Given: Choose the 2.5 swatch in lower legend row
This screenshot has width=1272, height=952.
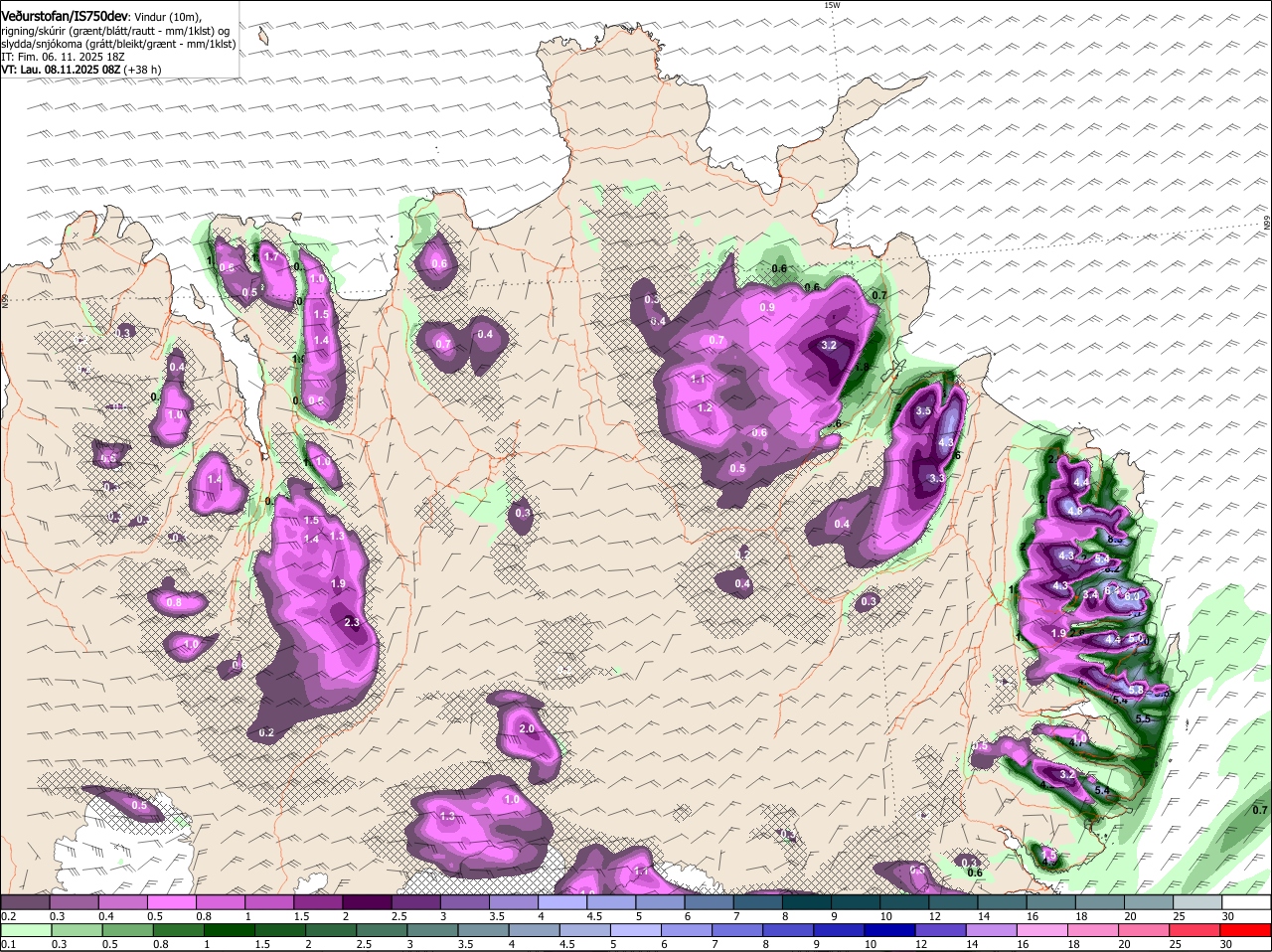Looking at the screenshot, I should pyautogui.click(x=382, y=930).
